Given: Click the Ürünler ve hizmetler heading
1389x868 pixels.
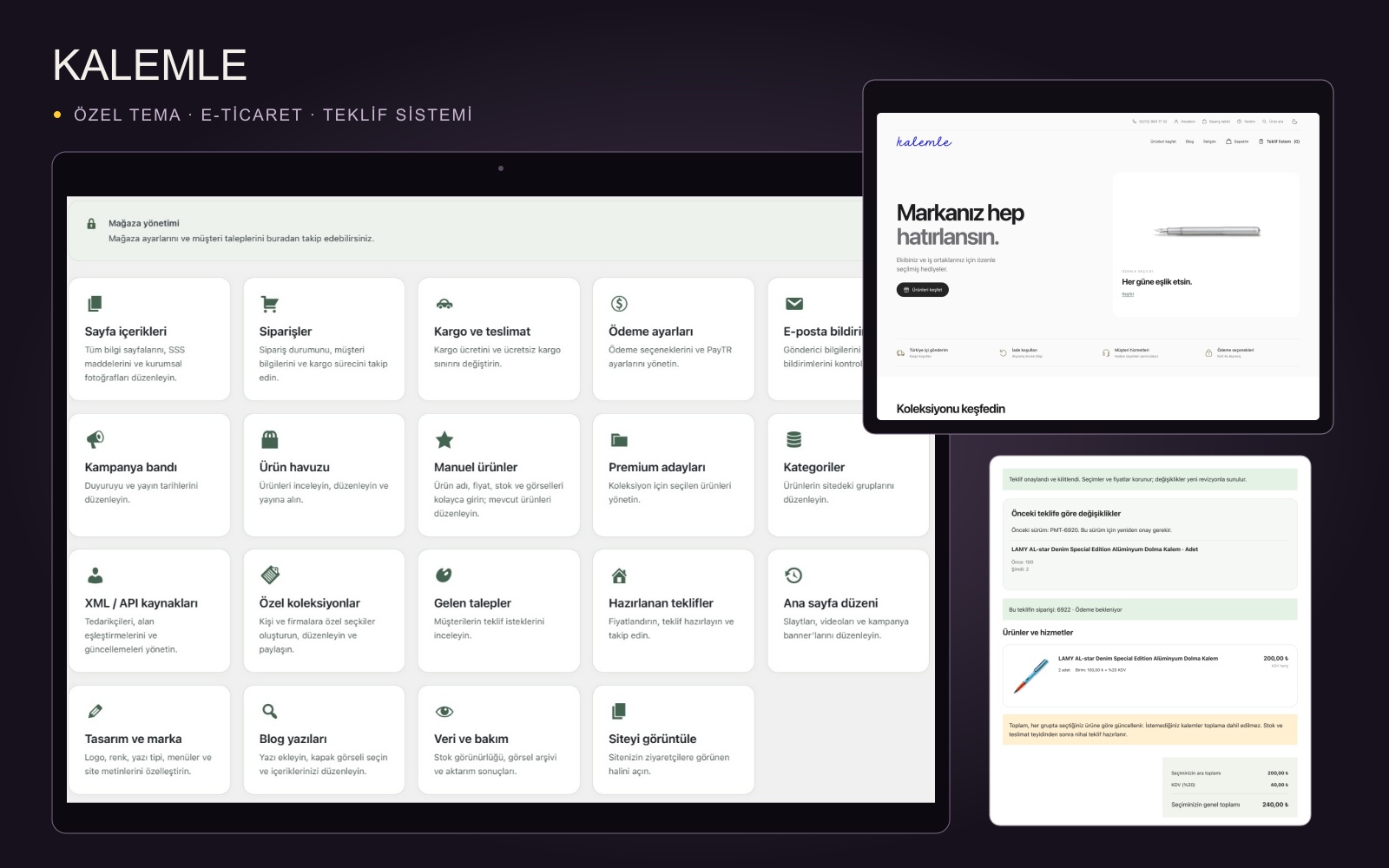Looking at the screenshot, I should point(1037,633).
